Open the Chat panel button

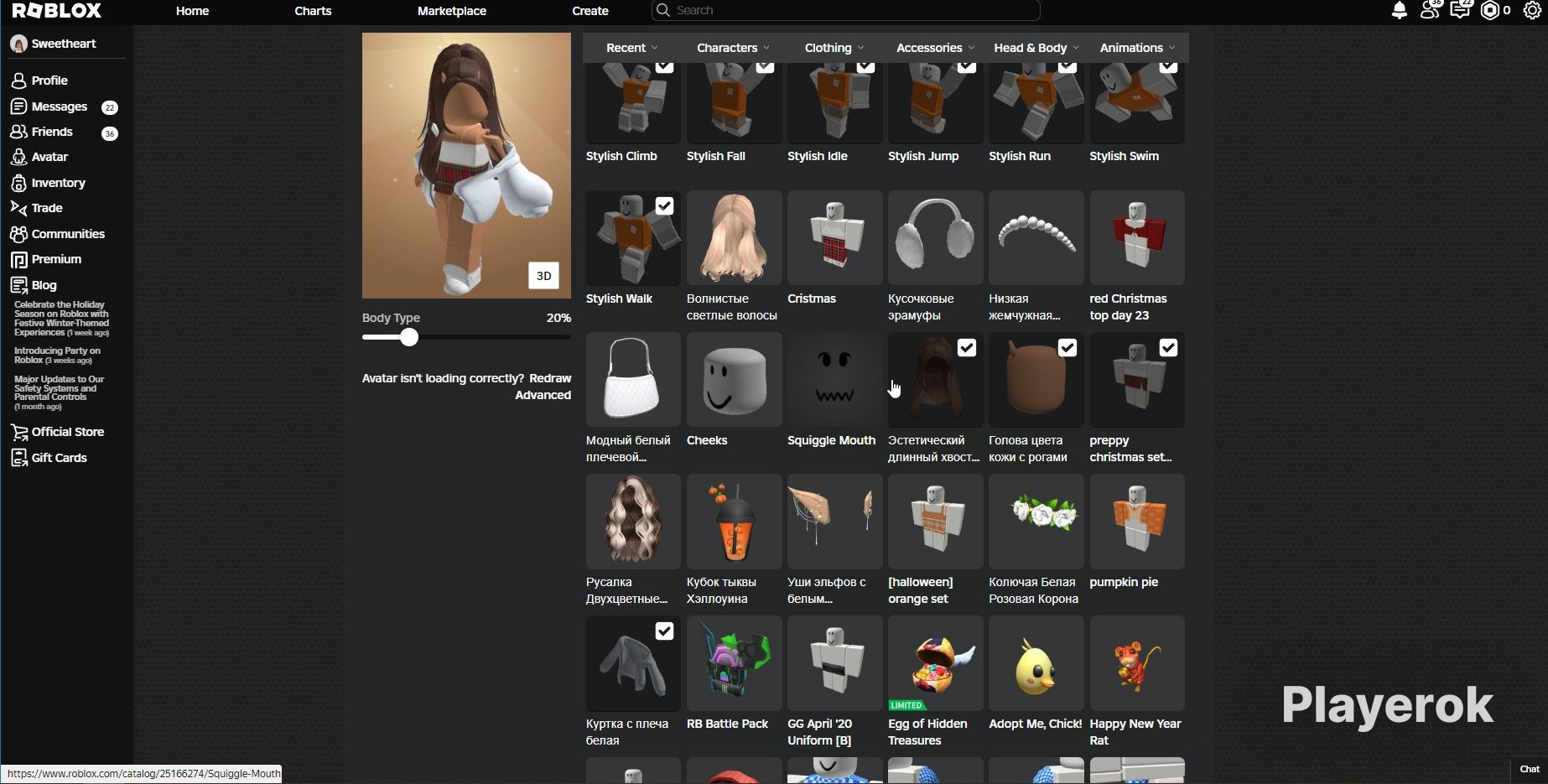point(1530,769)
